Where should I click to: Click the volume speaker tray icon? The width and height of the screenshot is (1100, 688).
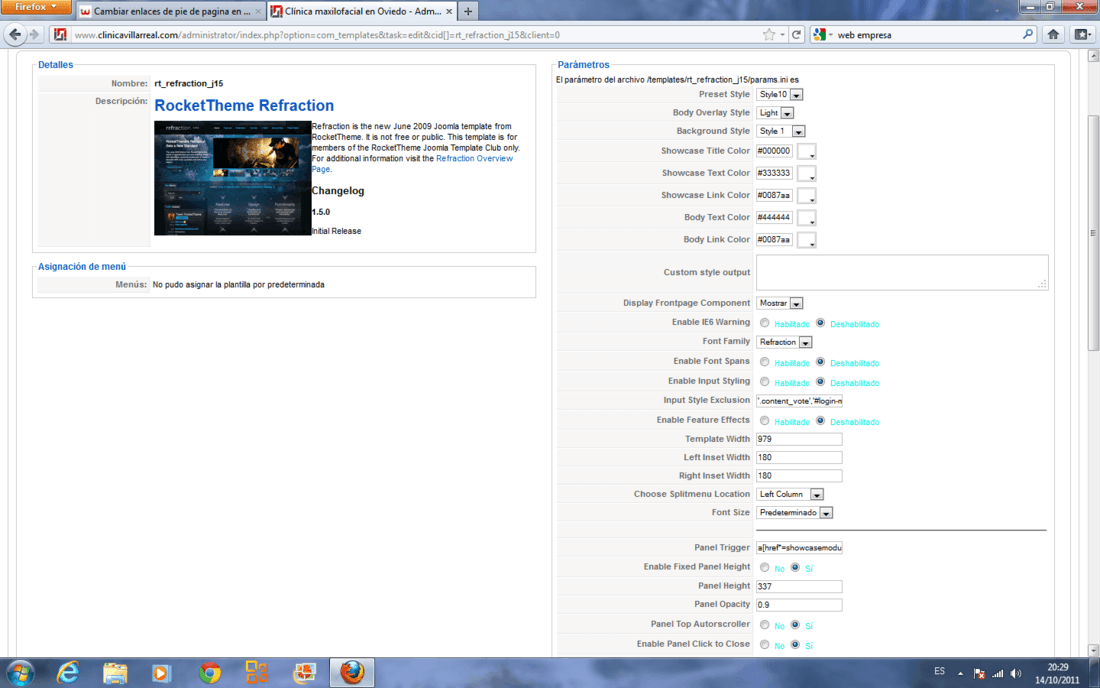1016,674
